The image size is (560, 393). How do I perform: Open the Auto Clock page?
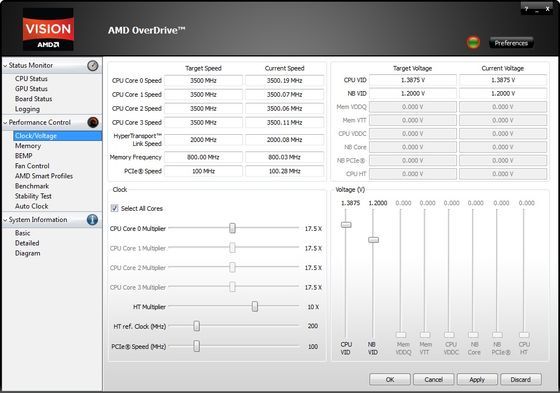click(x=31, y=206)
